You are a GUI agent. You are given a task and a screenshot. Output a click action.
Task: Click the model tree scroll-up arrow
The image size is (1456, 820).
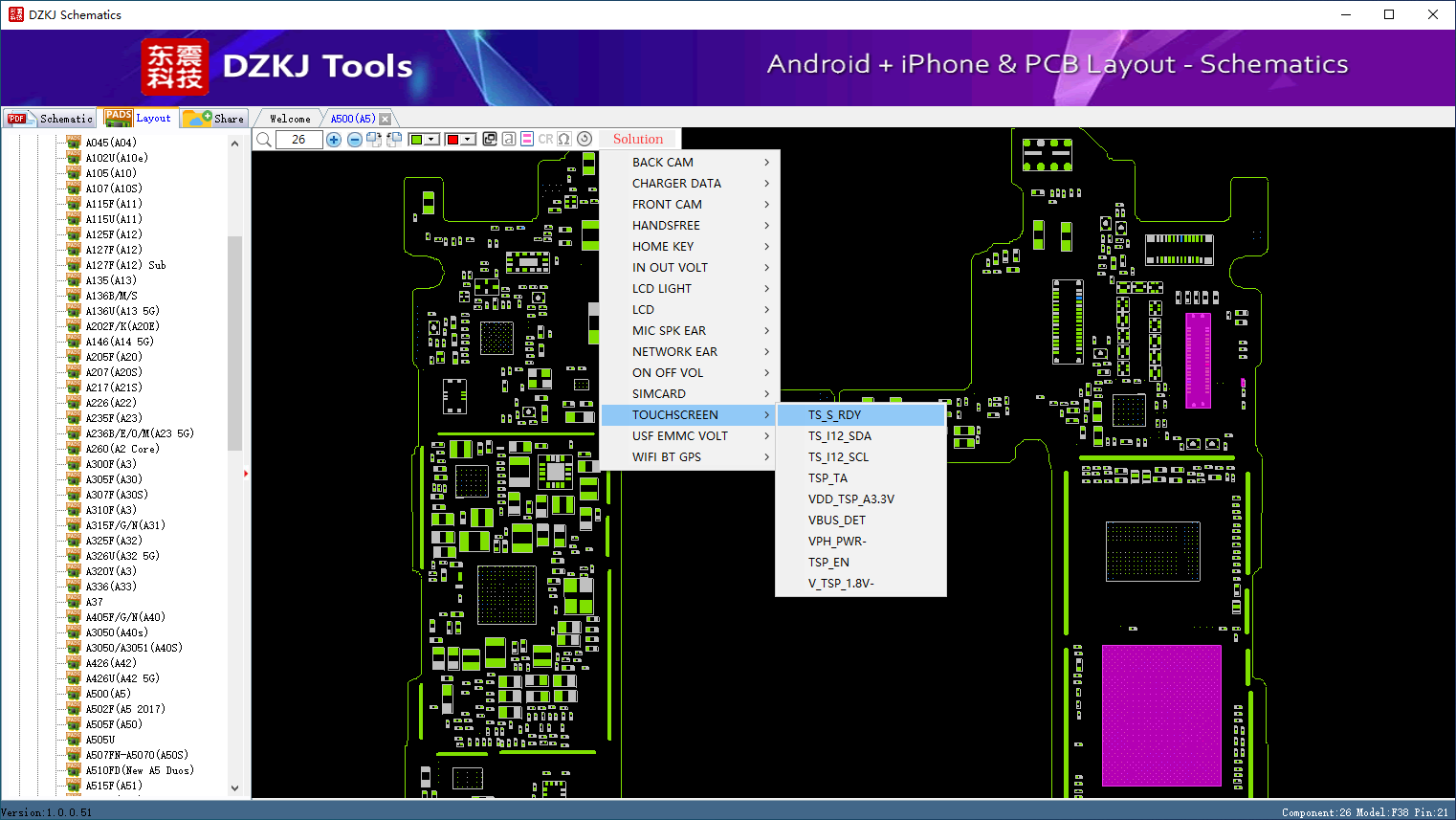click(234, 144)
